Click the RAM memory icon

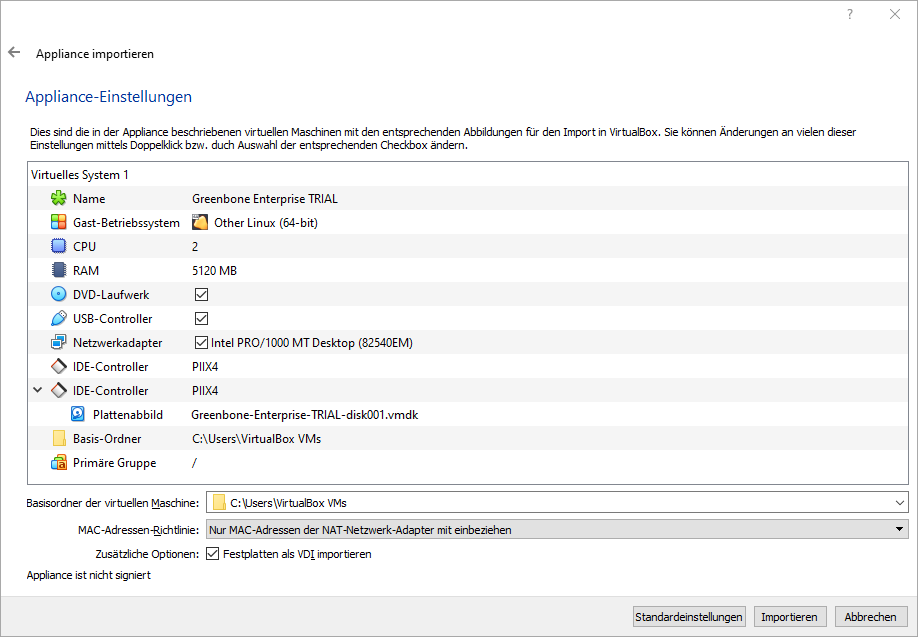tap(59, 270)
